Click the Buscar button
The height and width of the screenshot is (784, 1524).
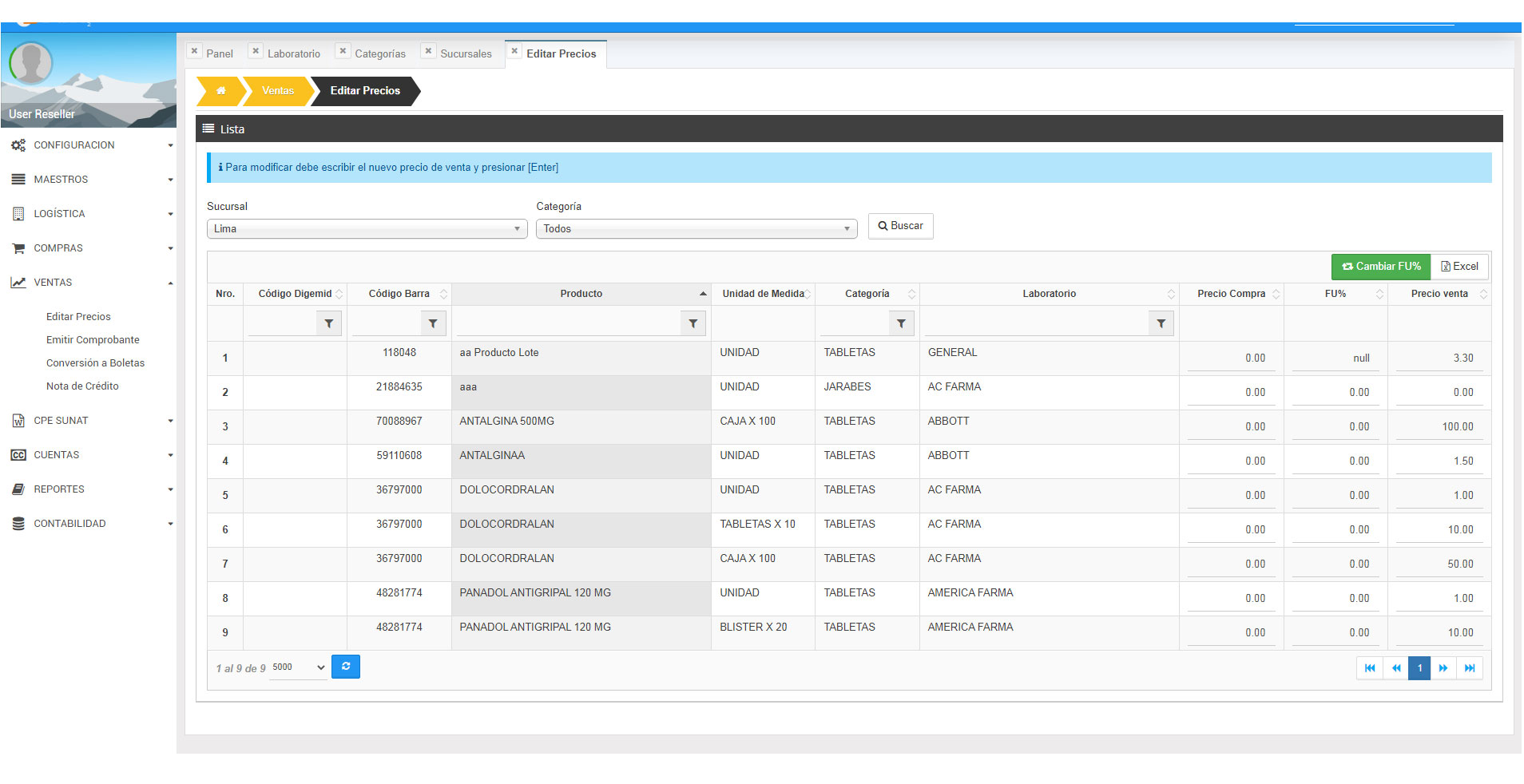(901, 226)
